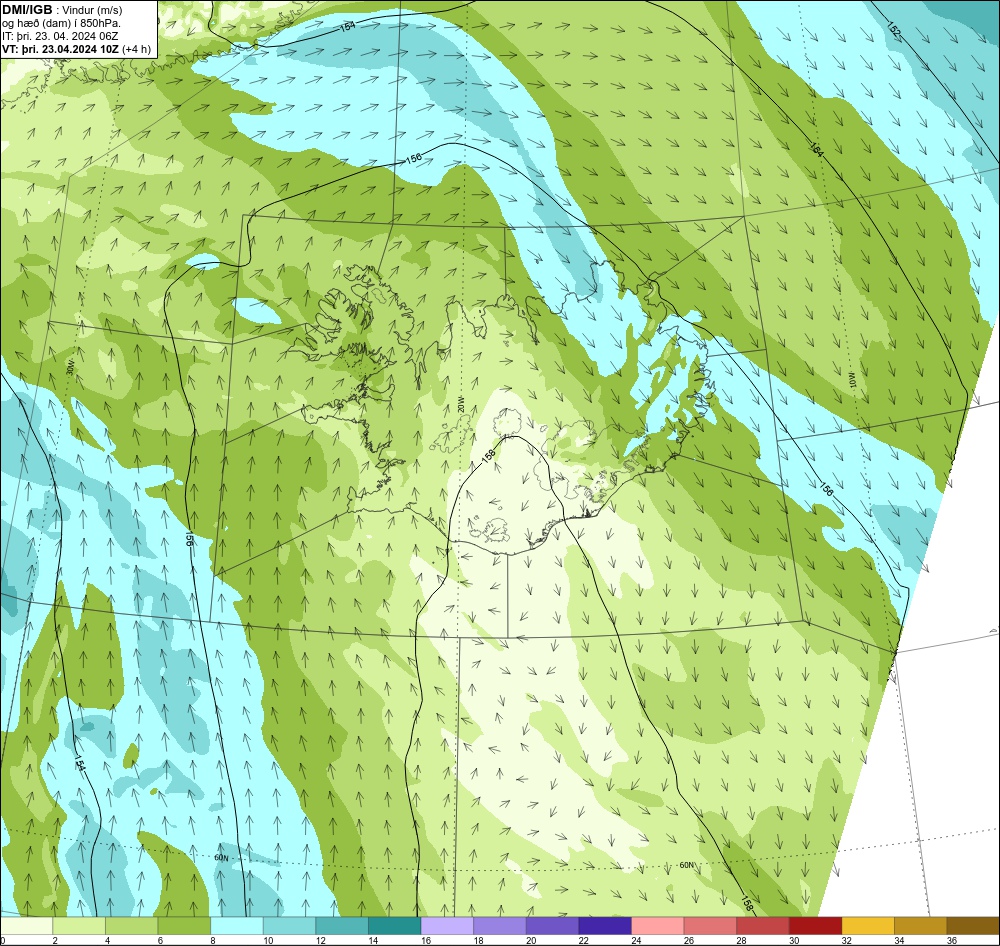Click the palest legend swatch below 2 m/s
This screenshot has height=946, width=1000.
(x=26, y=926)
